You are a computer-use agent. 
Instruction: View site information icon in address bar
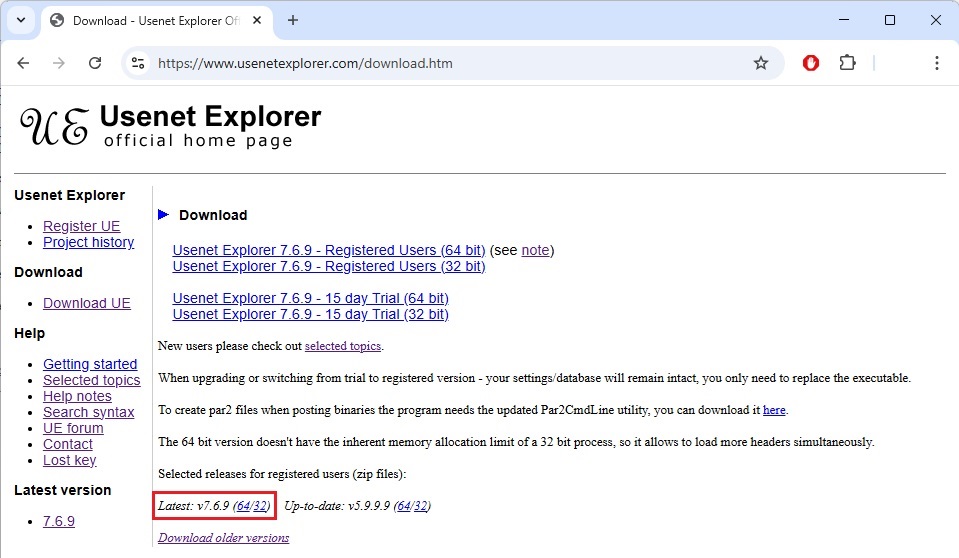click(139, 63)
